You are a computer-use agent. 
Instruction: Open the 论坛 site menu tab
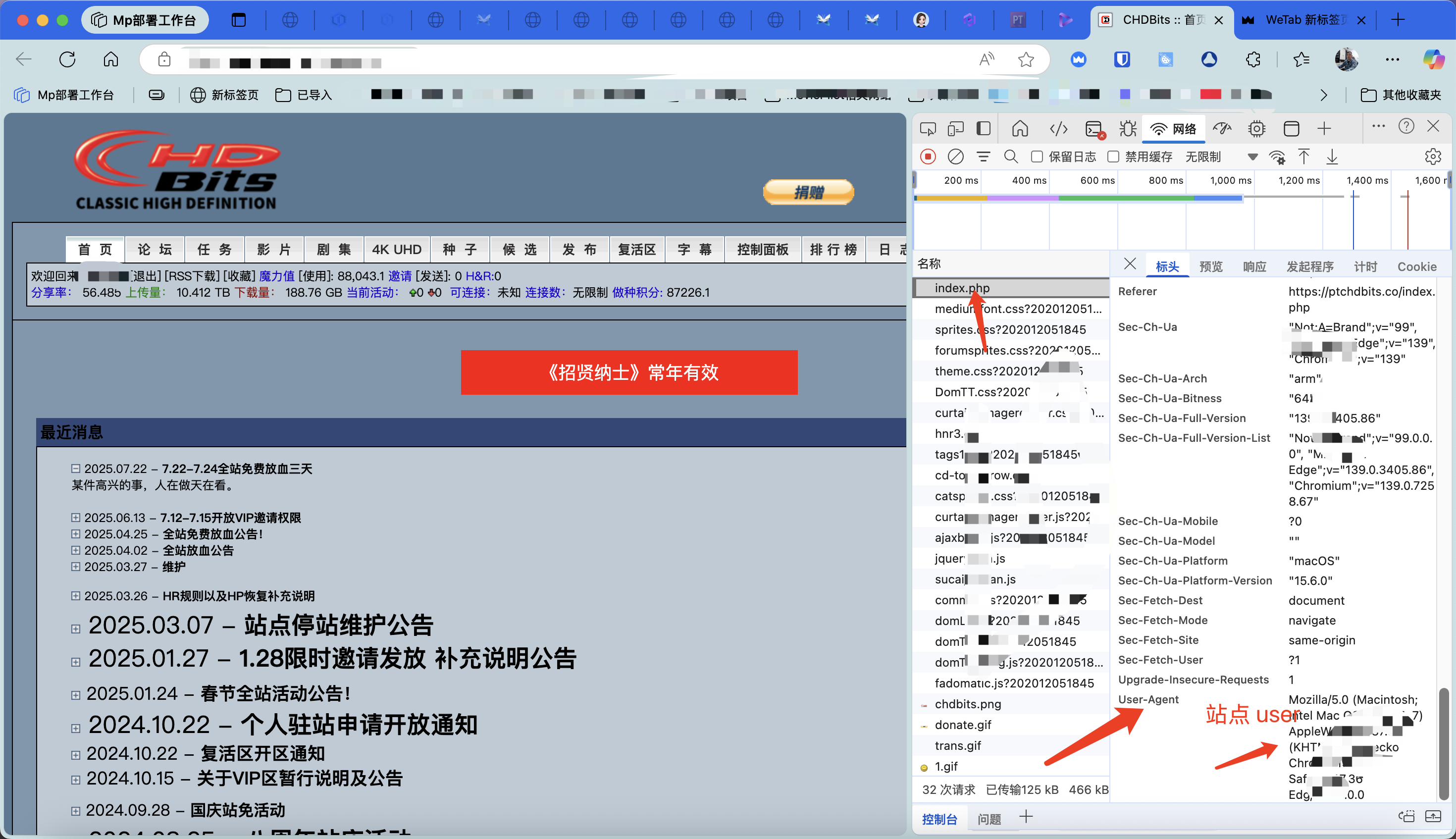tap(155, 250)
